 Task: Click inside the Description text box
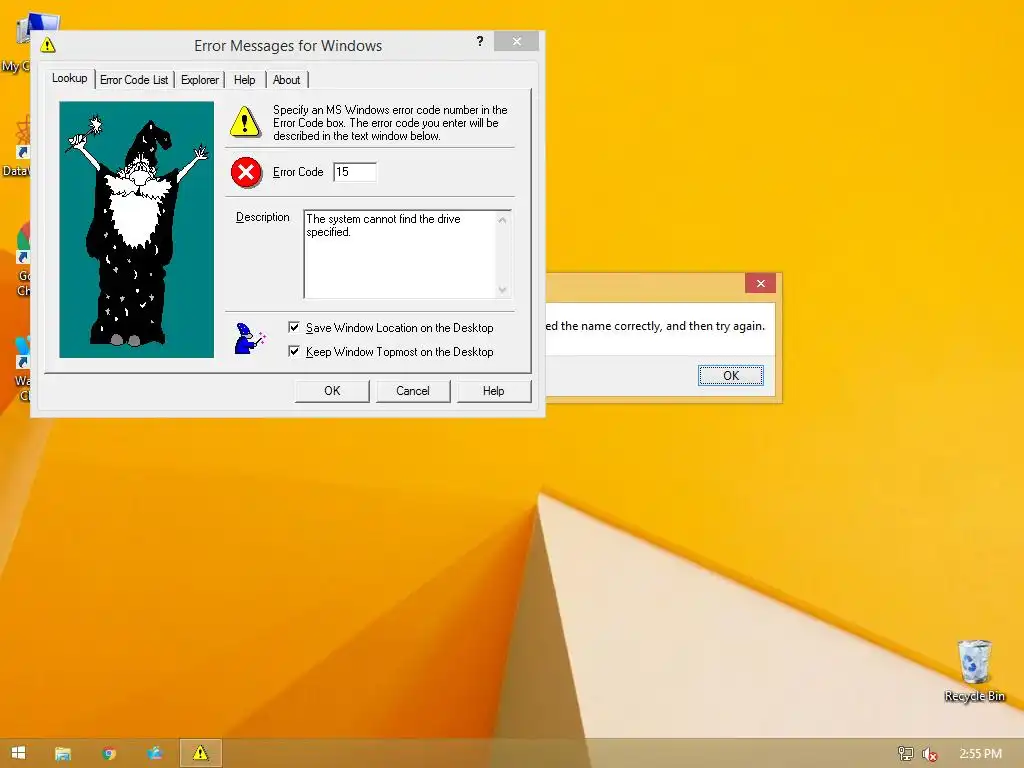[x=400, y=253]
